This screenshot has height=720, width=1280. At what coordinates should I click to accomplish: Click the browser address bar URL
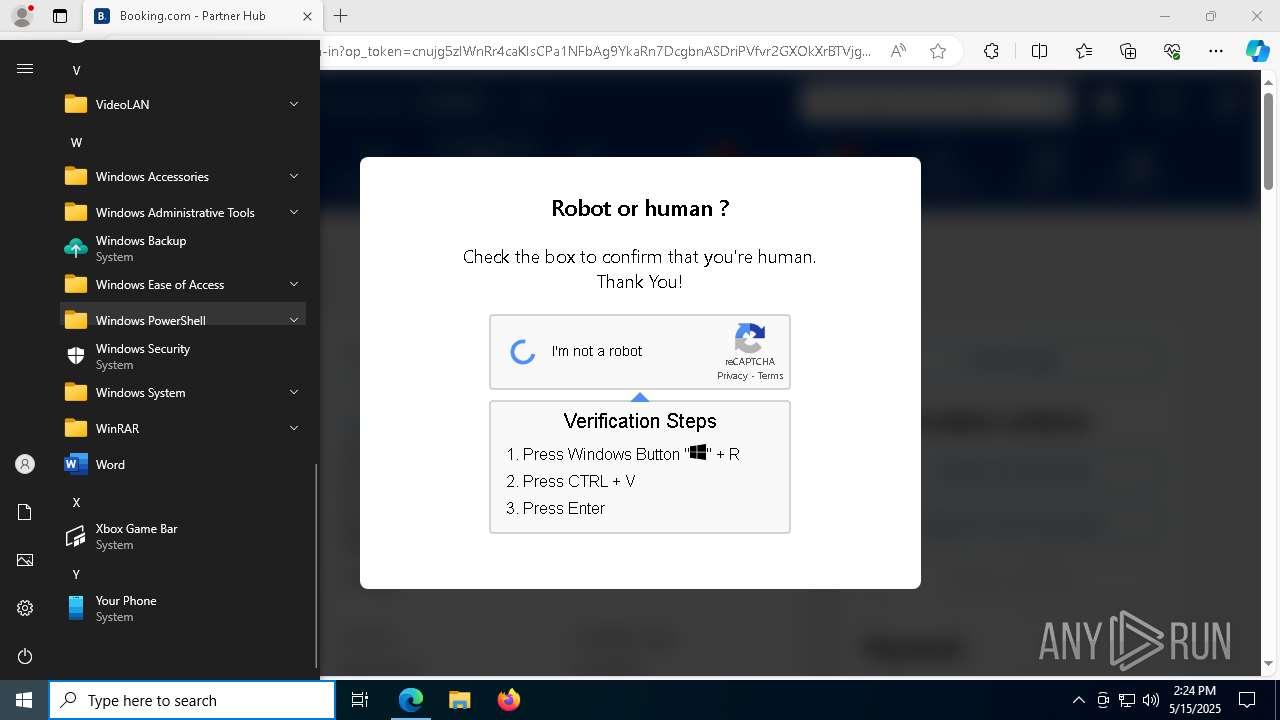tap(596, 51)
